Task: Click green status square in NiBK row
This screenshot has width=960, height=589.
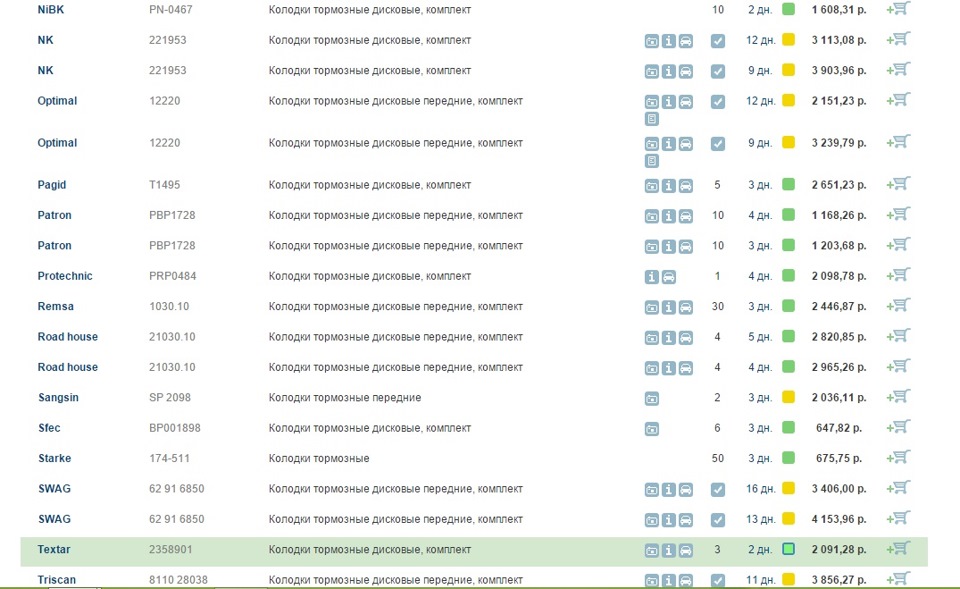Action: [x=789, y=9]
